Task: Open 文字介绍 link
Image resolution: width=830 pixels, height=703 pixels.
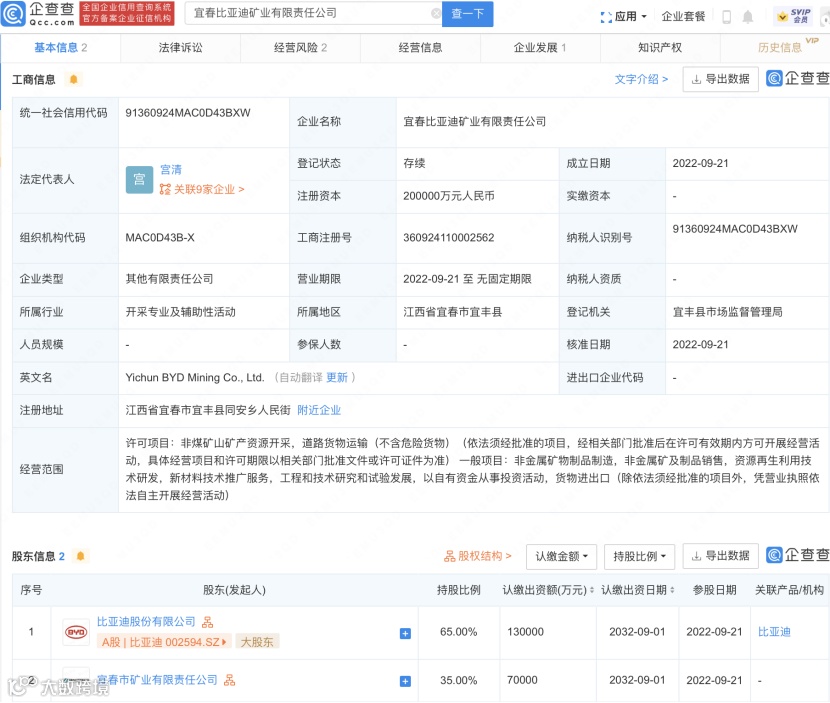Action: pos(641,79)
